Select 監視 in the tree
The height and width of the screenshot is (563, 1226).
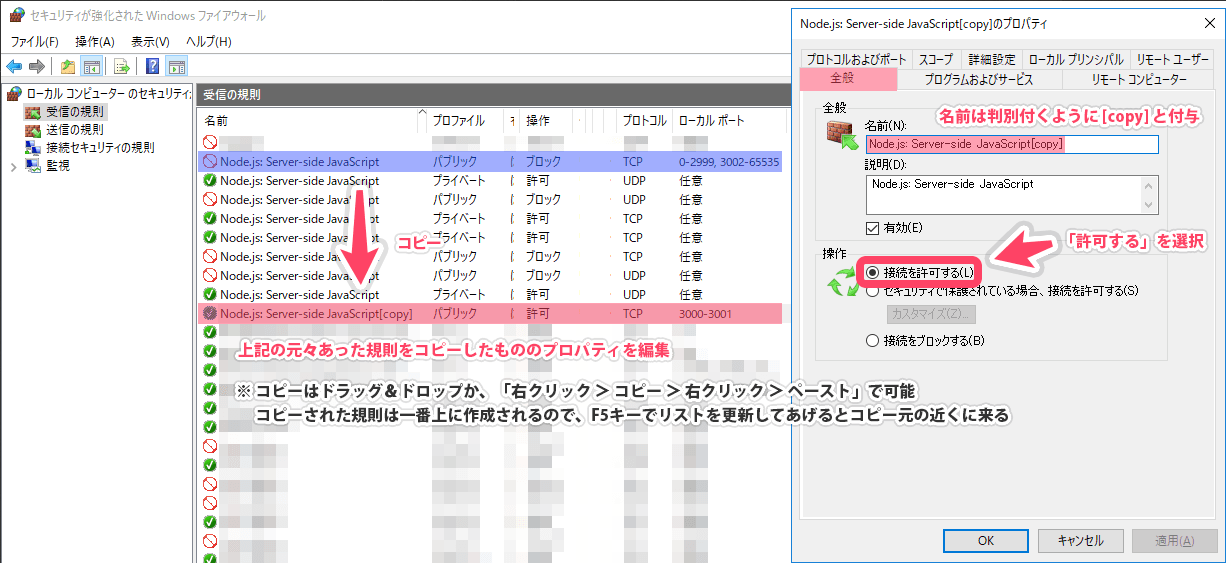[58, 165]
